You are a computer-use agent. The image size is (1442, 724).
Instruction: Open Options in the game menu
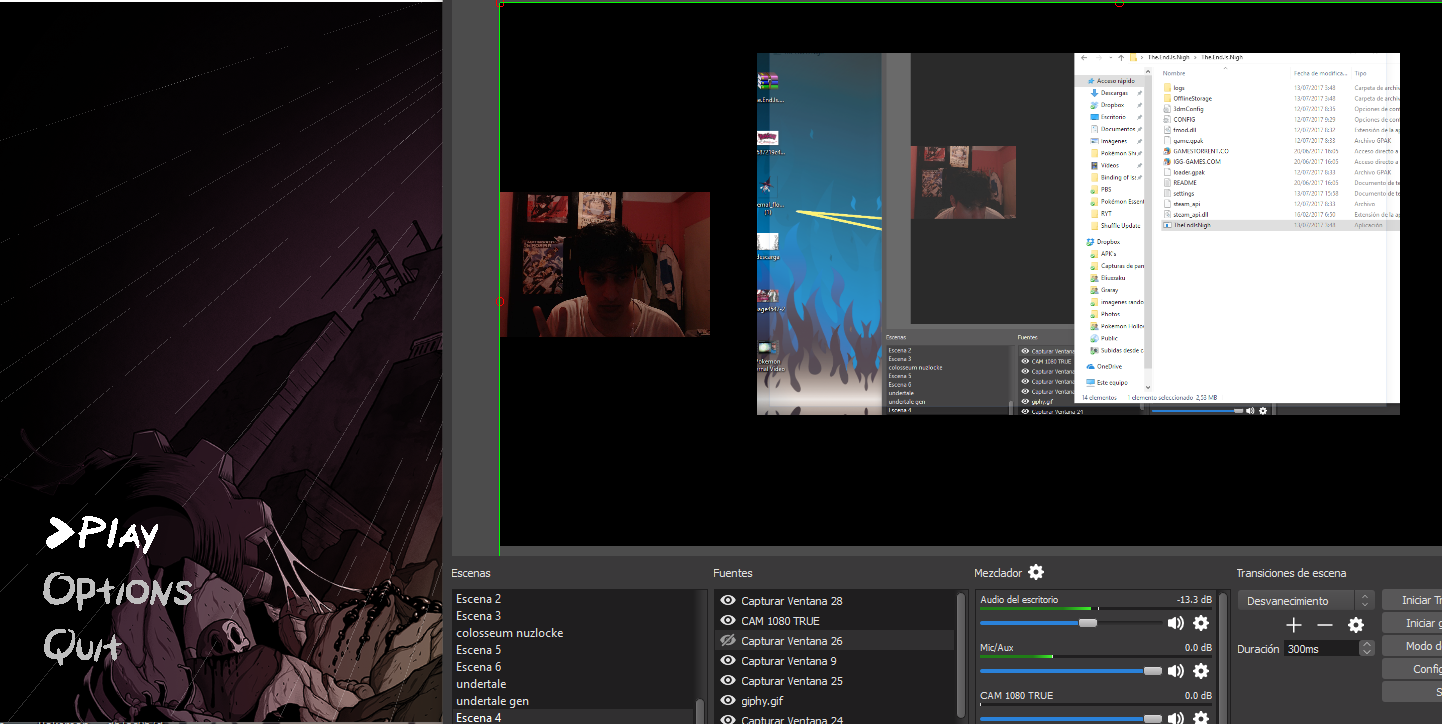coord(118,590)
